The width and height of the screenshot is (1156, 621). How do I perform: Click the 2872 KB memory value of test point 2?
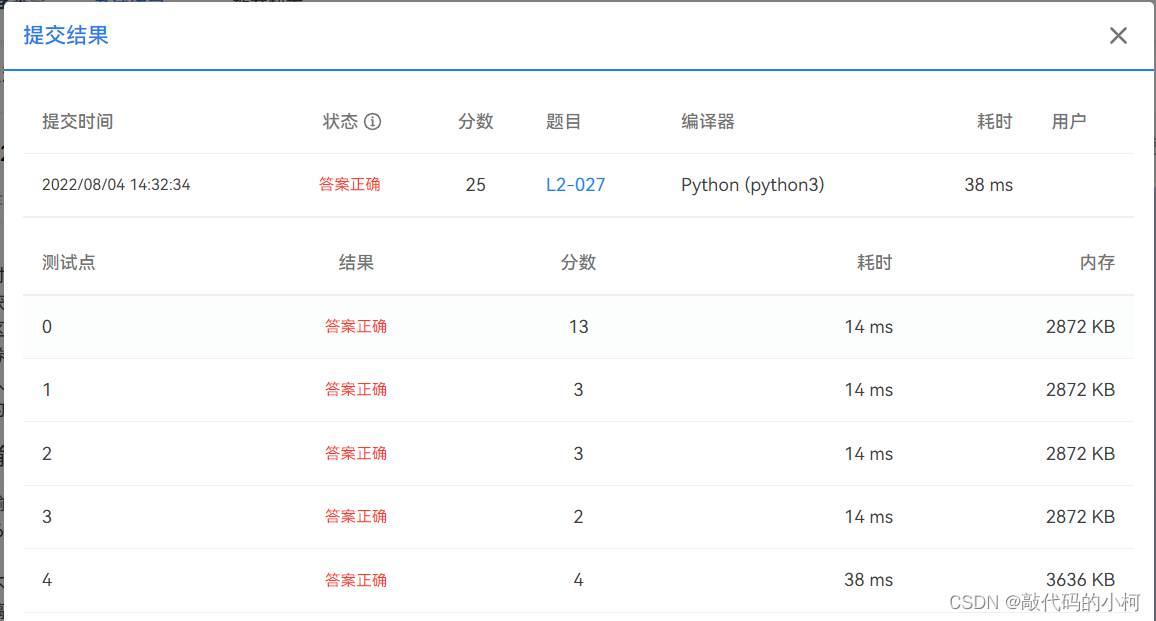tap(1080, 453)
